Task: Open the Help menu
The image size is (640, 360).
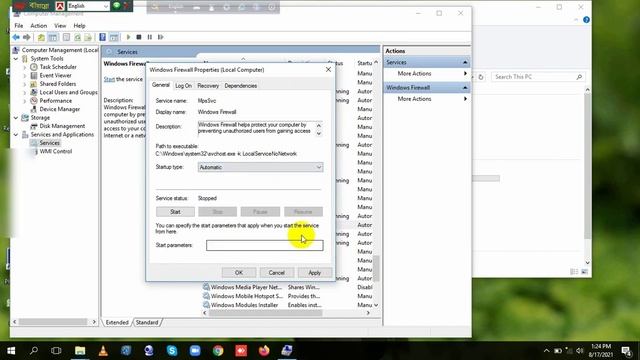Action: pyautogui.click(x=79, y=26)
